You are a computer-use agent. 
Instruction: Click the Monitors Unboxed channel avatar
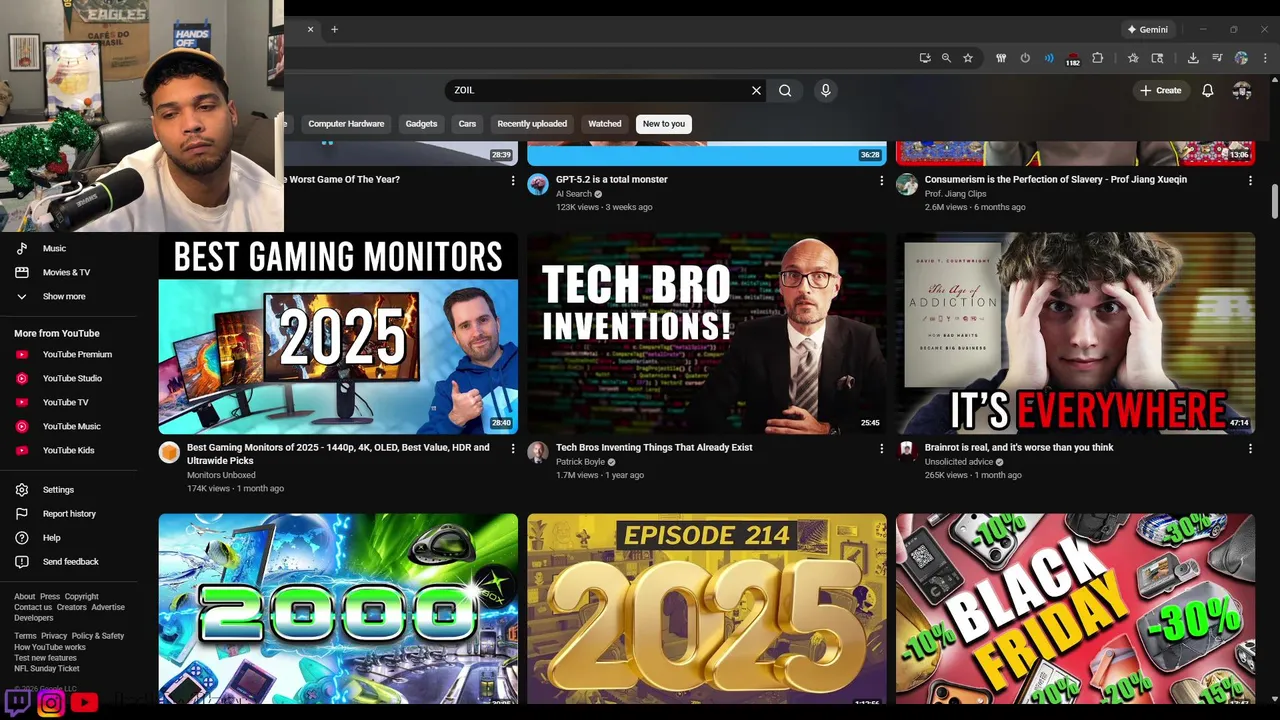169,452
